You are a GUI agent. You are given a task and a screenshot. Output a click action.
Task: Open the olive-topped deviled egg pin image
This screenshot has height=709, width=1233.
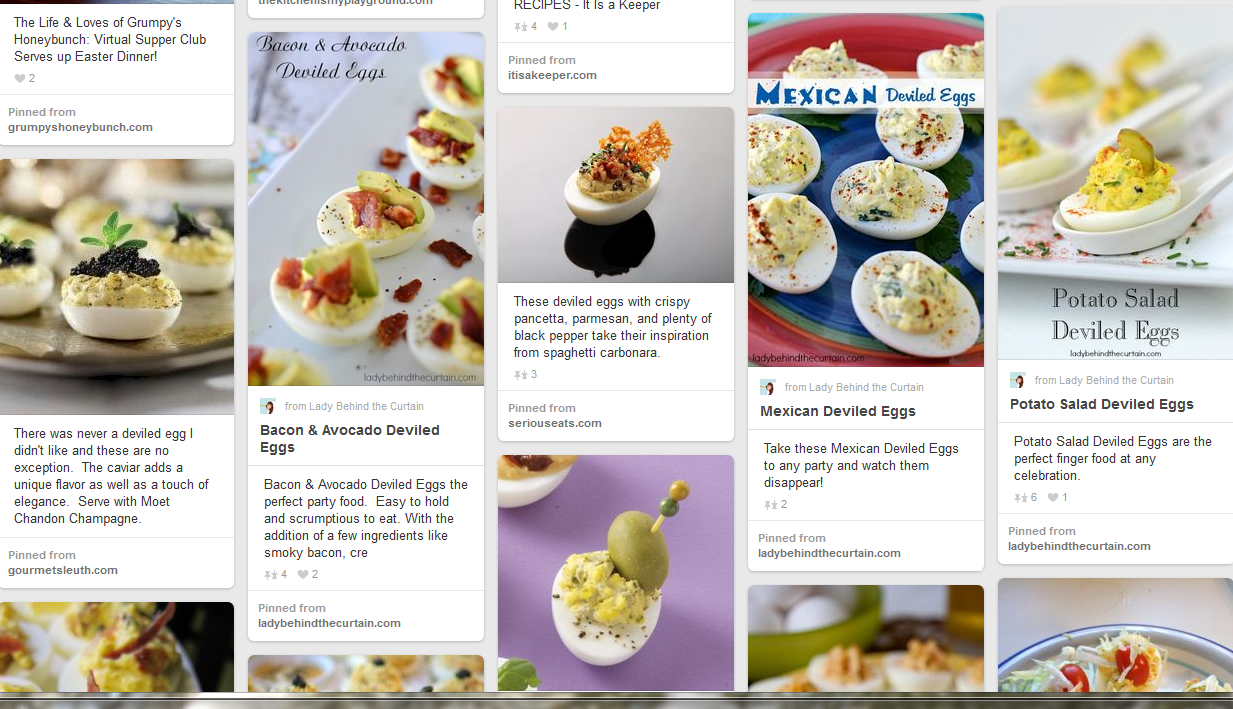tap(616, 573)
